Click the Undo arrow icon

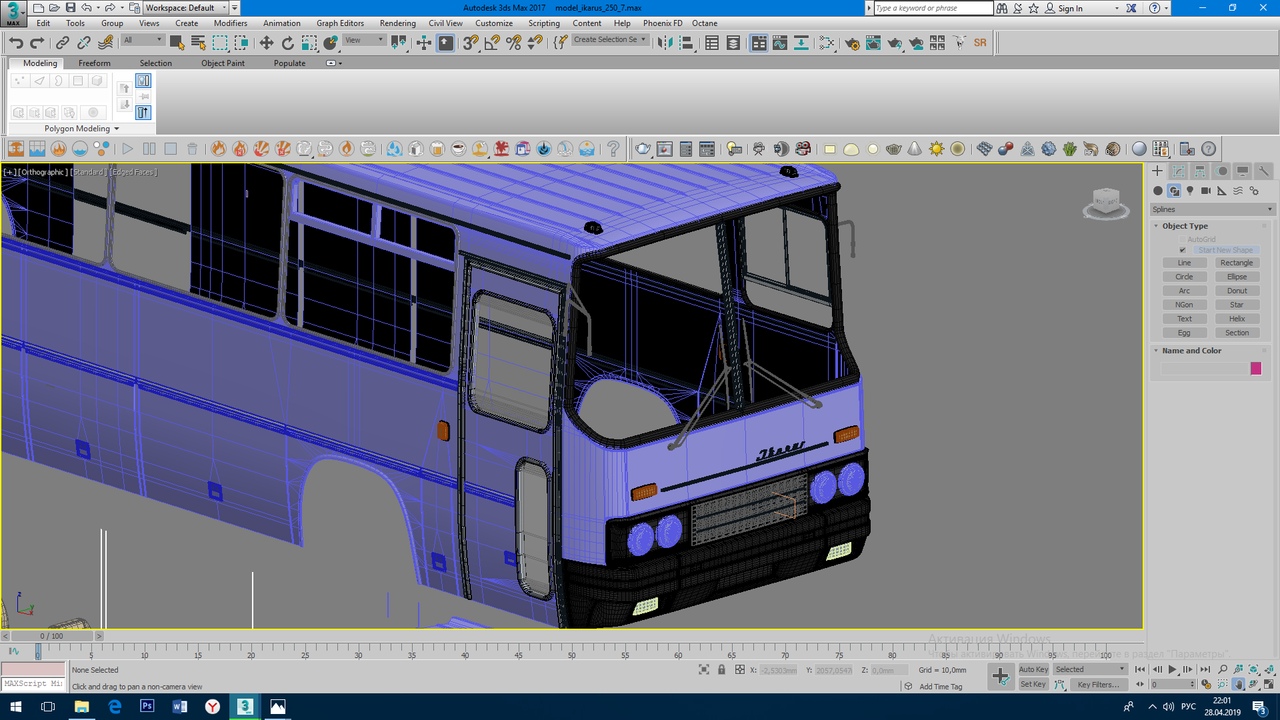click(x=16, y=43)
